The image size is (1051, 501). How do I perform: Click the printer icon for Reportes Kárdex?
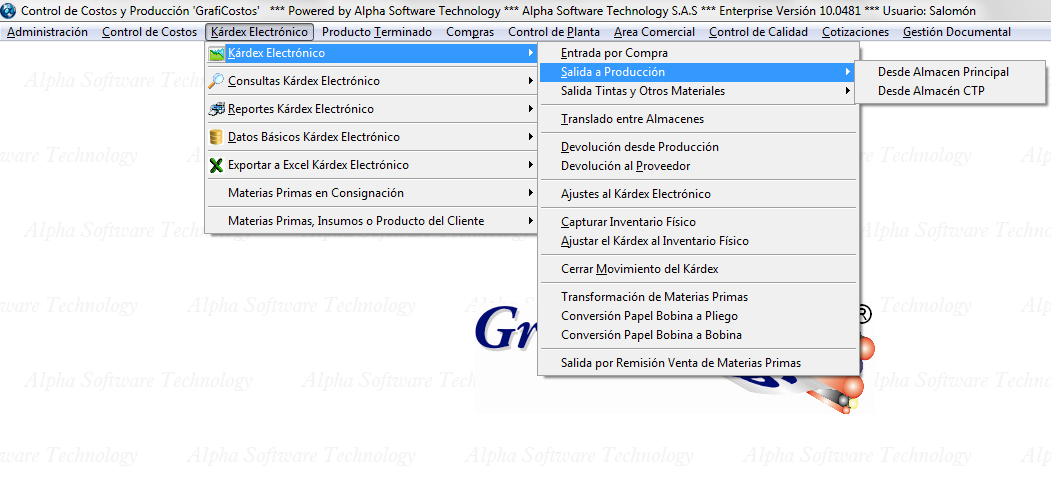(216, 109)
